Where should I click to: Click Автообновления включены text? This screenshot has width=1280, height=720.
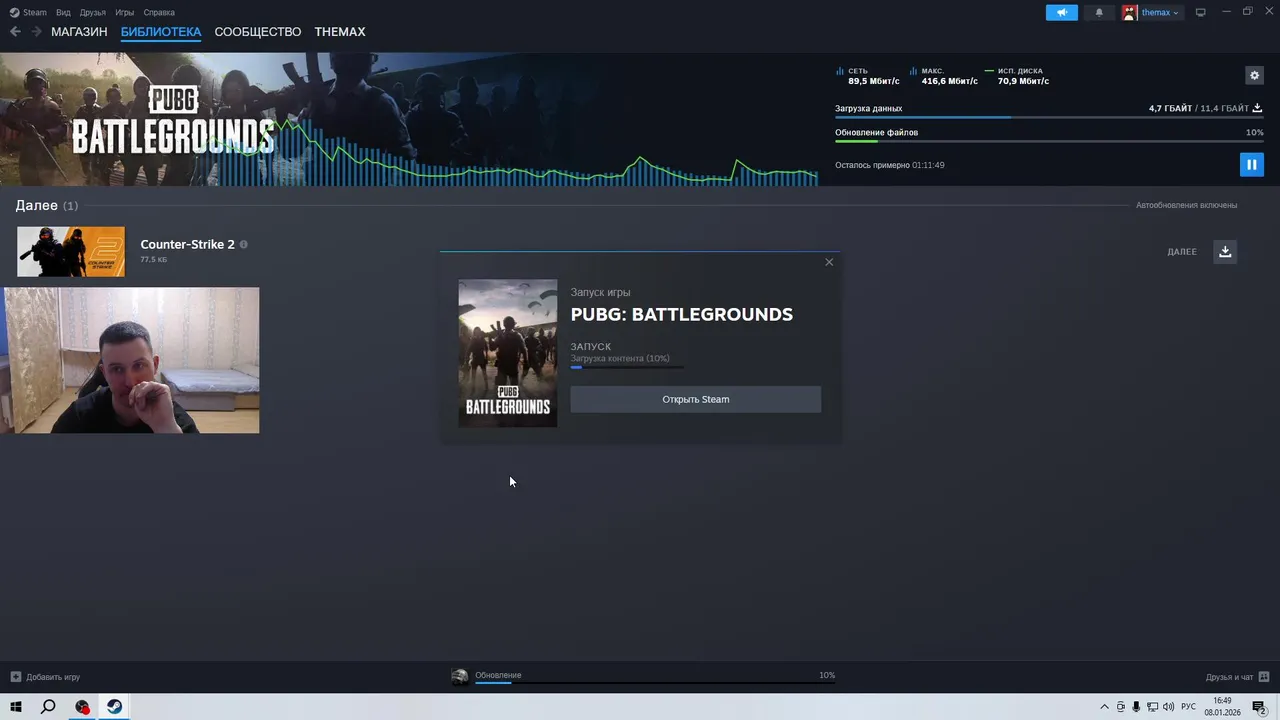click(x=1186, y=205)
